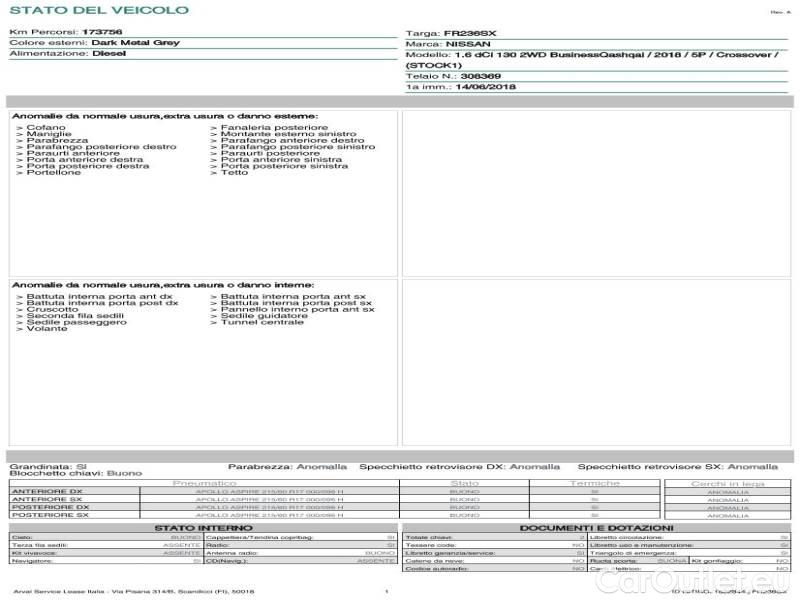The height and width of the screenshot is (600, 800).
Task: Click the 'danno esterne' anomalies section heading
Action: (x=165, y=116)
